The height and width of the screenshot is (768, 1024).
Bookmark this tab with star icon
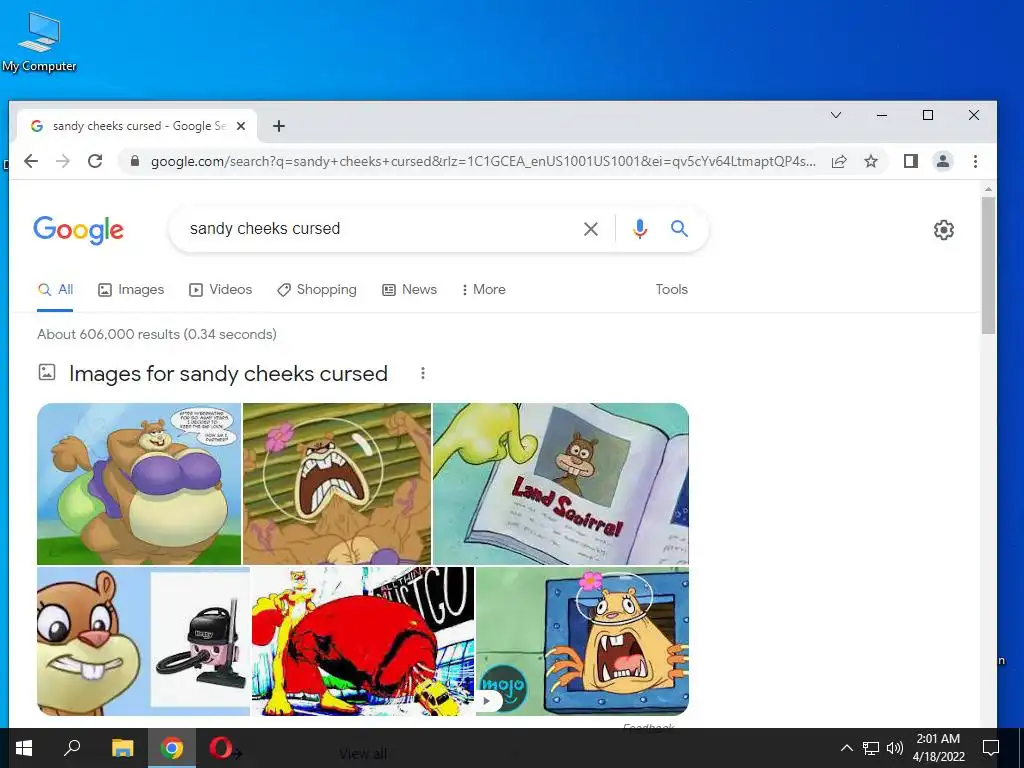point(871,161)
